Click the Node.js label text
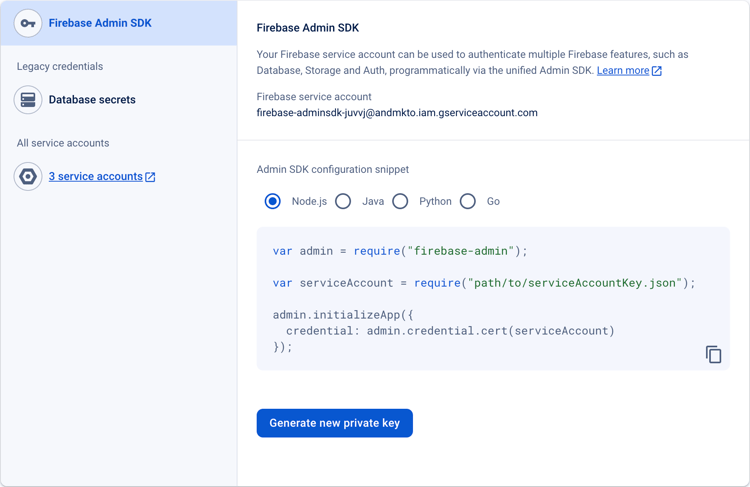 click(x=309, y=201)
